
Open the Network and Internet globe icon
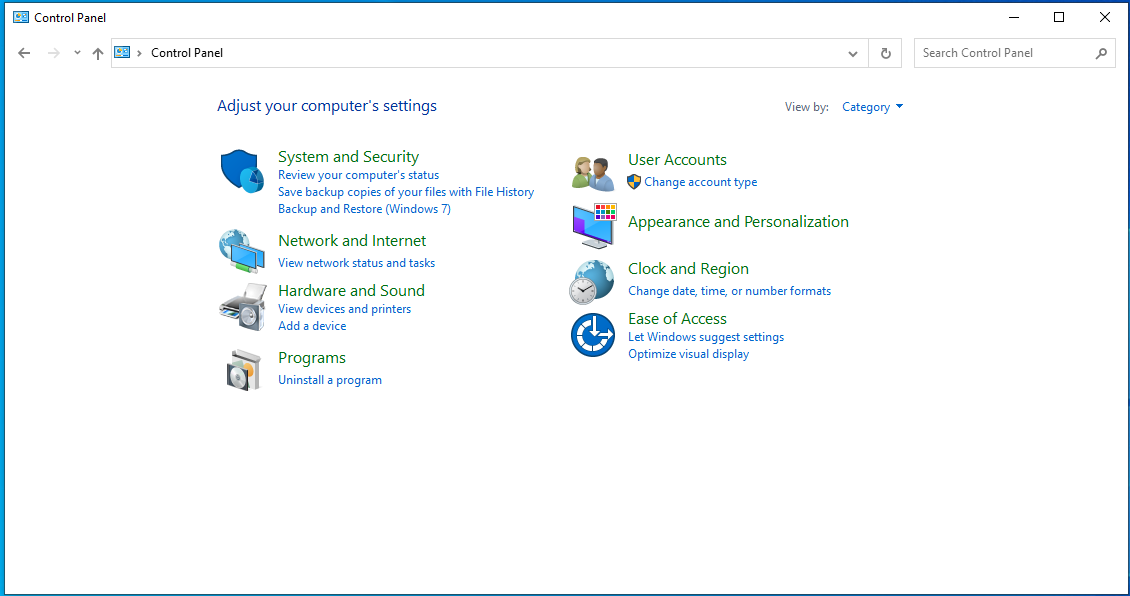241,252
